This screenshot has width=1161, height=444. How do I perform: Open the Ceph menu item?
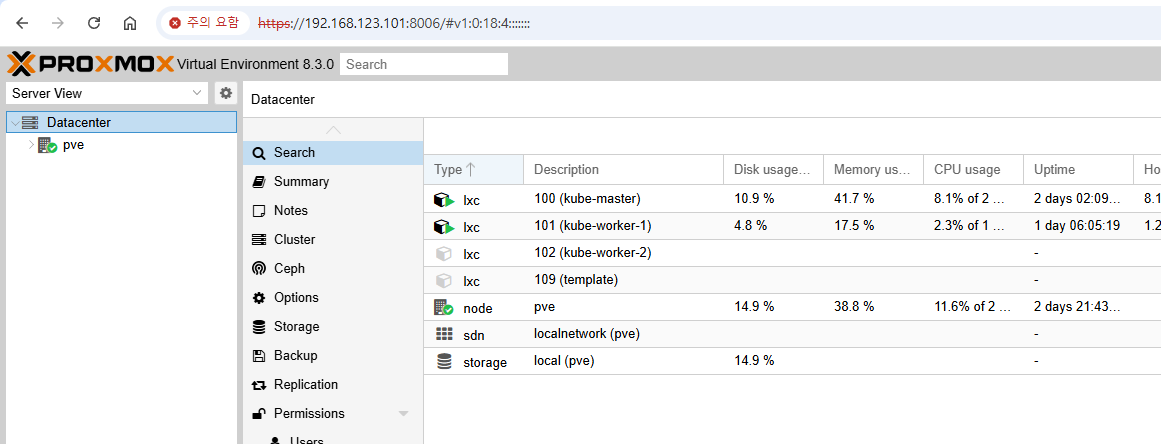coord(333,269)
